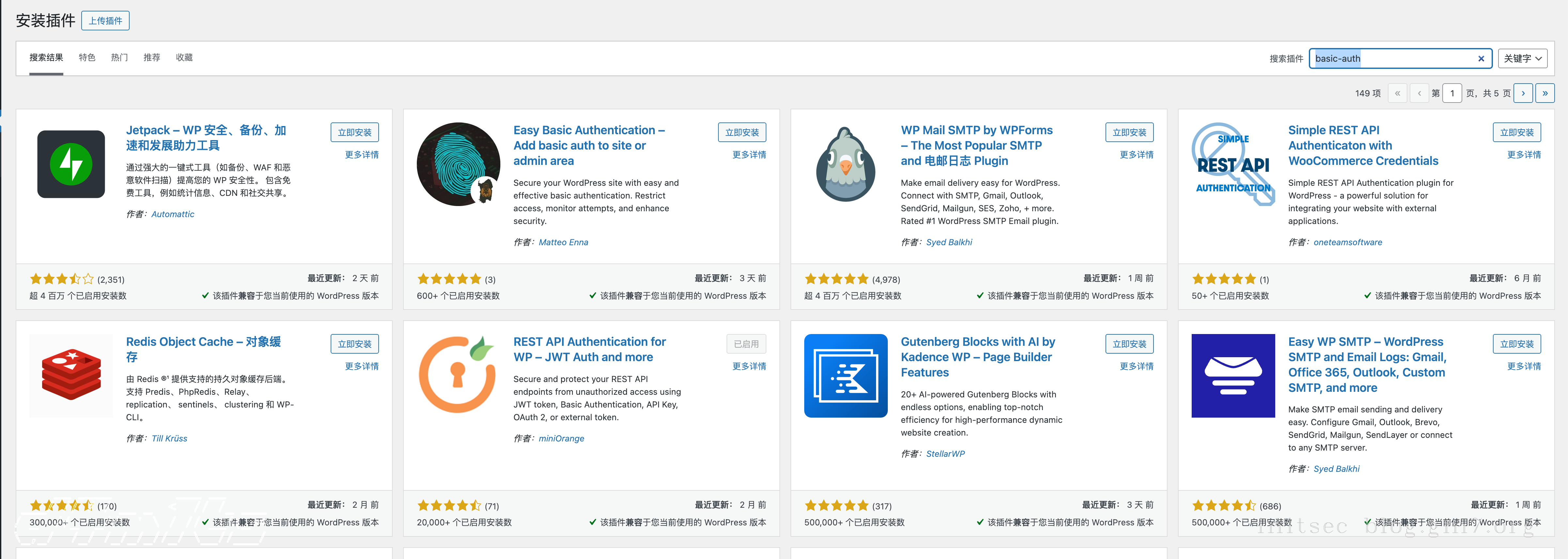Open the 关键字 search type dropdown
1568x559 pixels.
1522,58
